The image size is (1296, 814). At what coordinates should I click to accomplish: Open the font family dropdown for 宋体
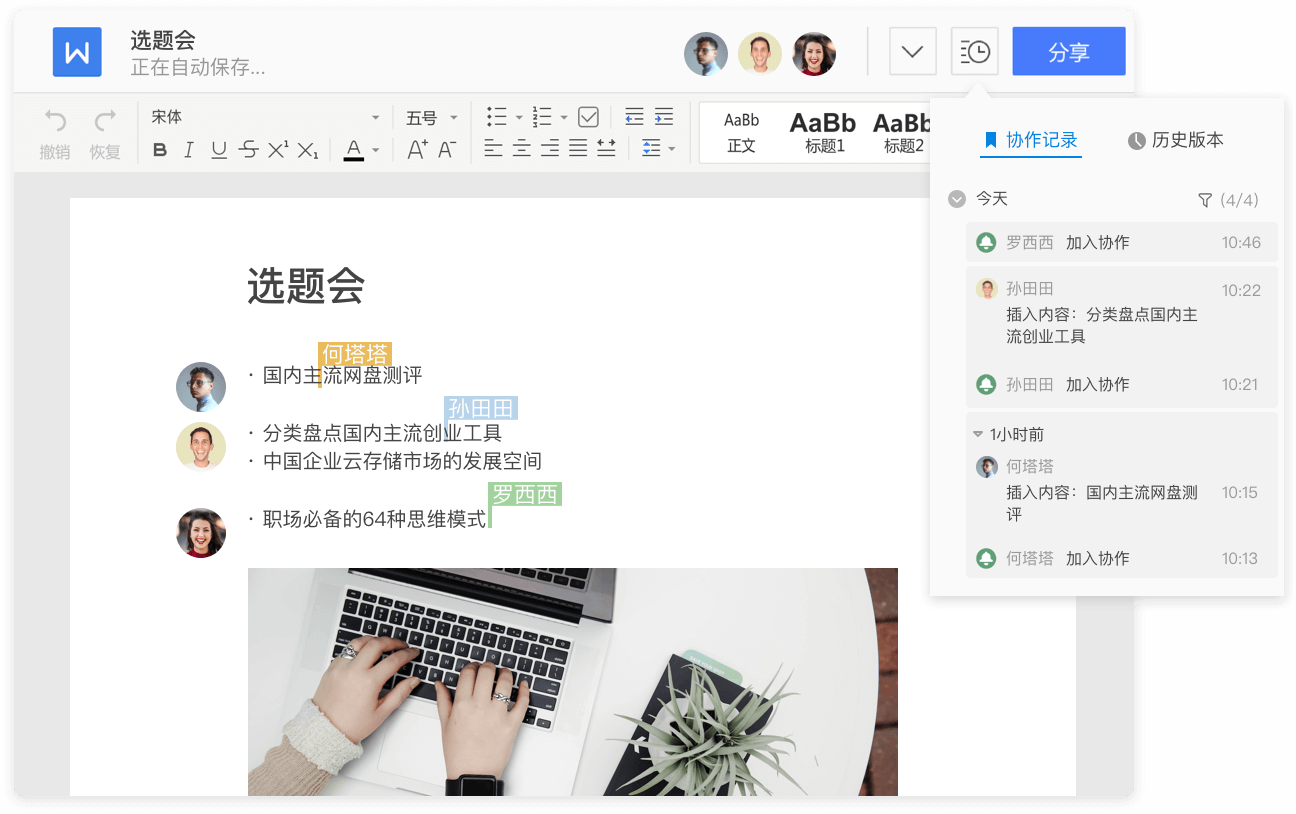265,117
